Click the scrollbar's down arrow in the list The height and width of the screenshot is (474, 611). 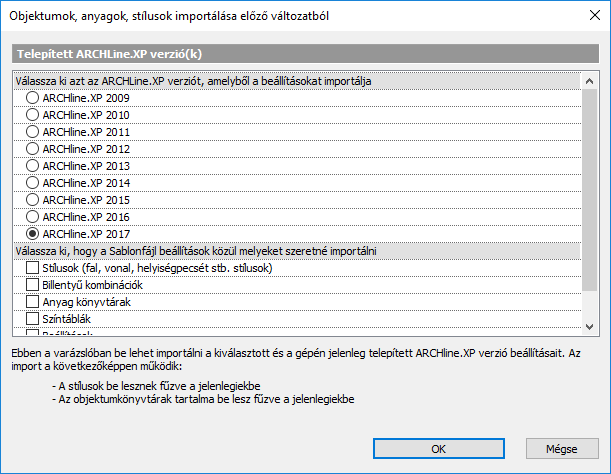590,329
